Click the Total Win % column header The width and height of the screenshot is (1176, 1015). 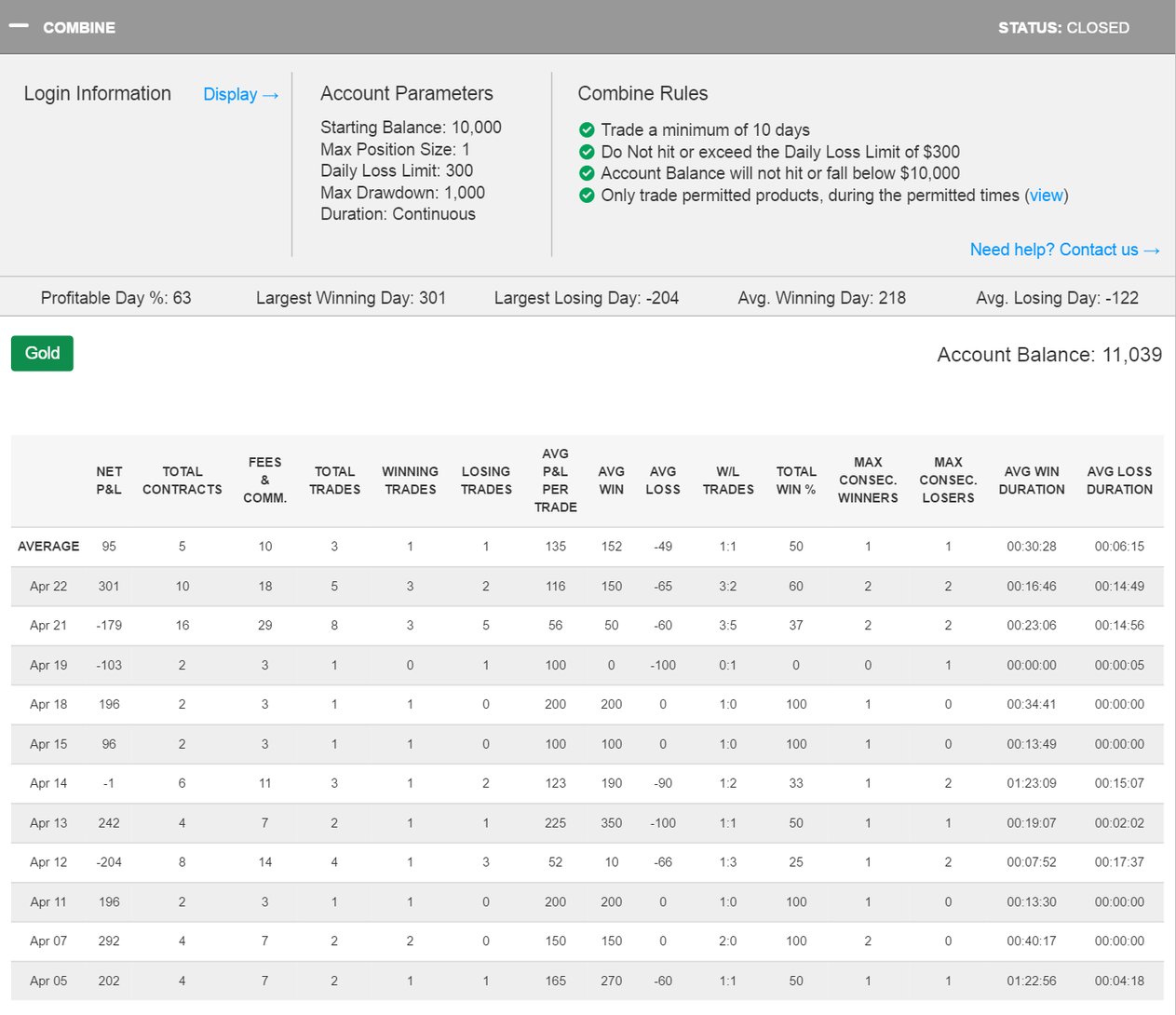(x=796, y=480)
